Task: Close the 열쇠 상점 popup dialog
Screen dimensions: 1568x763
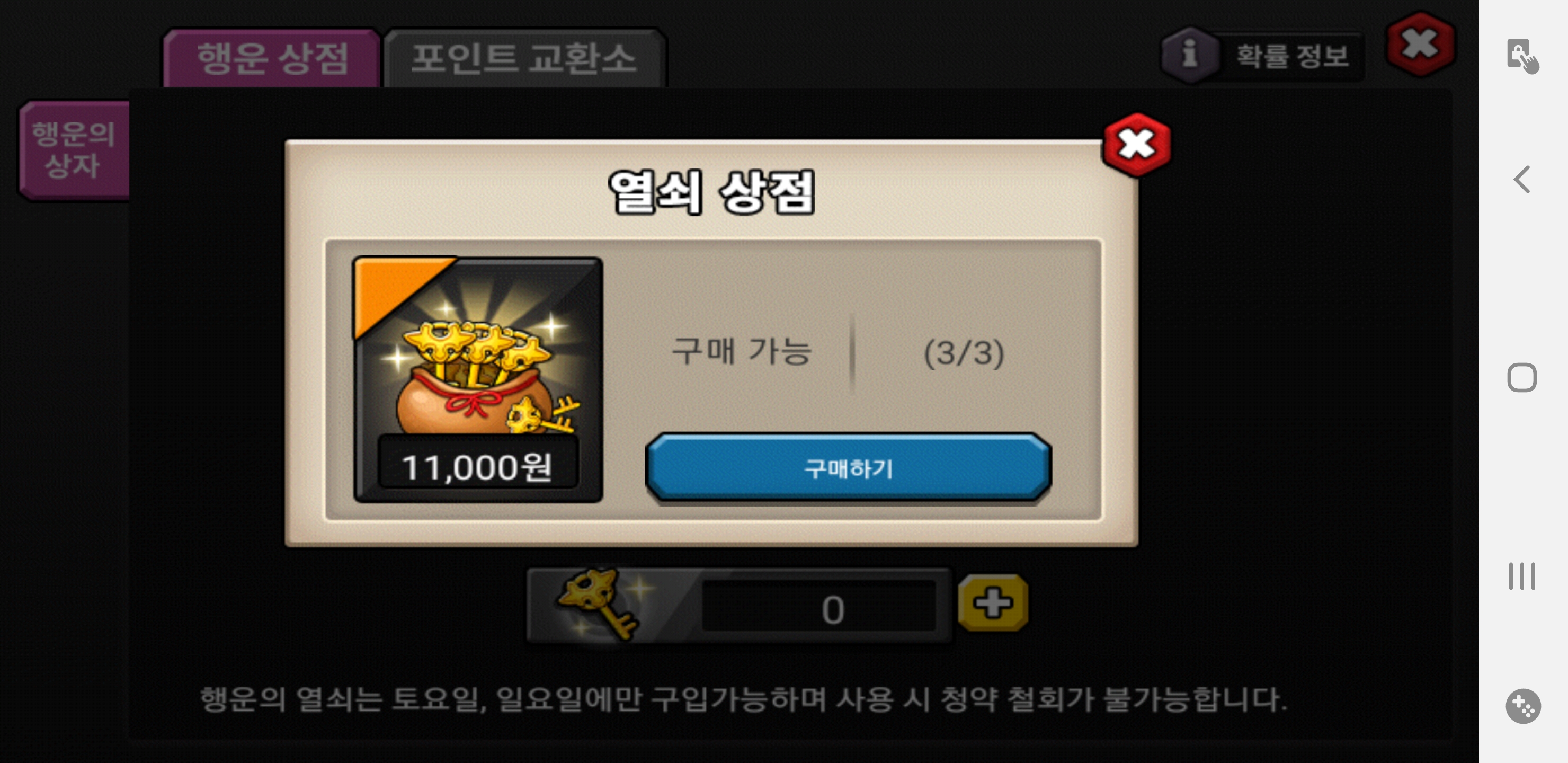Action: point(1136,145)
